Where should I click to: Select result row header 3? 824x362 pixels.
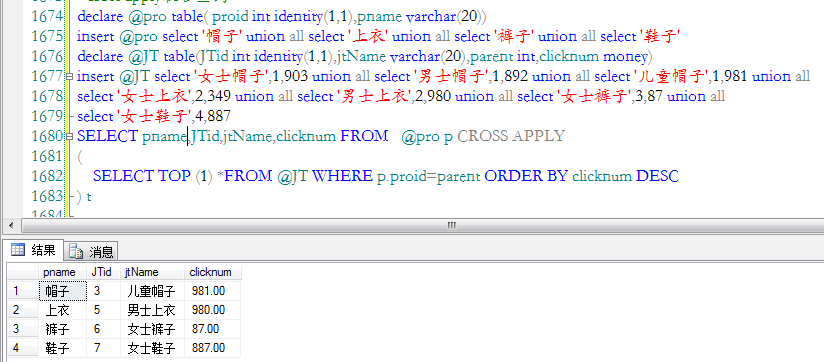23,329
